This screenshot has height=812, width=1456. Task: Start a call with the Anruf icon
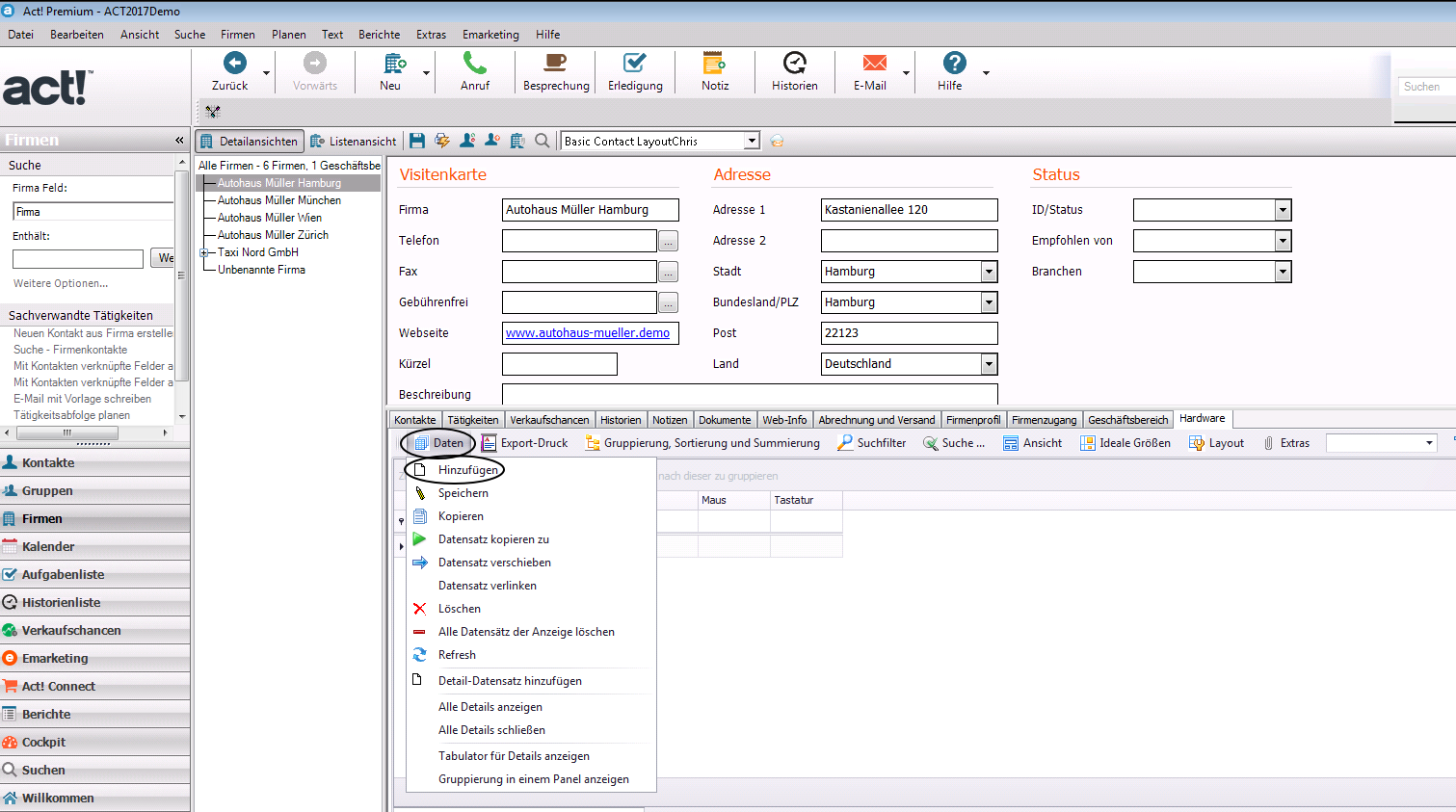[x=474, y=63]
